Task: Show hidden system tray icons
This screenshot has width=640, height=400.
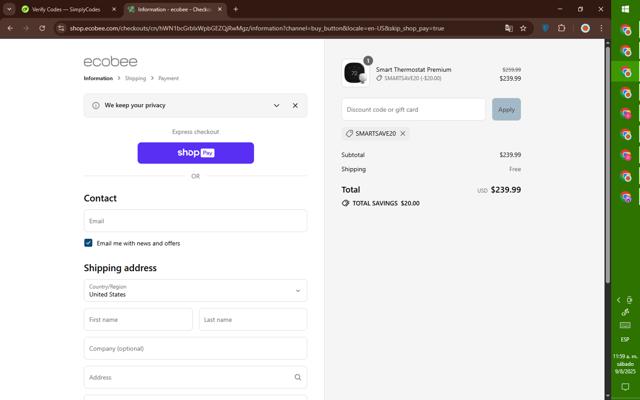Action: pos(619,300)
